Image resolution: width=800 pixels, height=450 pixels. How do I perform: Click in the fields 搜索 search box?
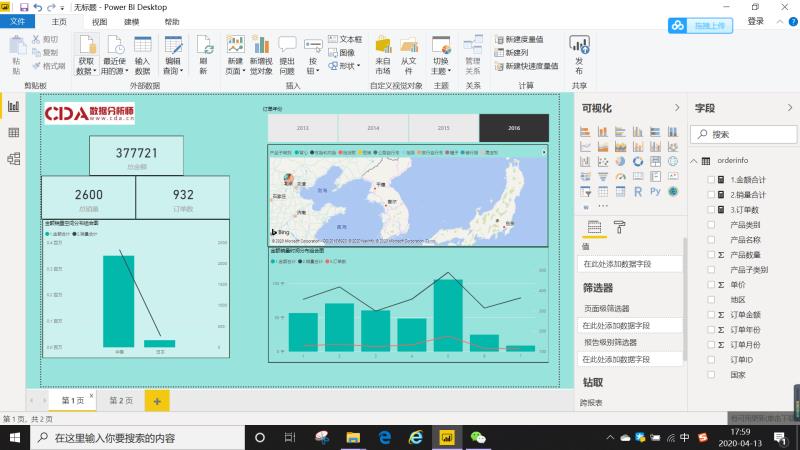[x=743, y=134]
